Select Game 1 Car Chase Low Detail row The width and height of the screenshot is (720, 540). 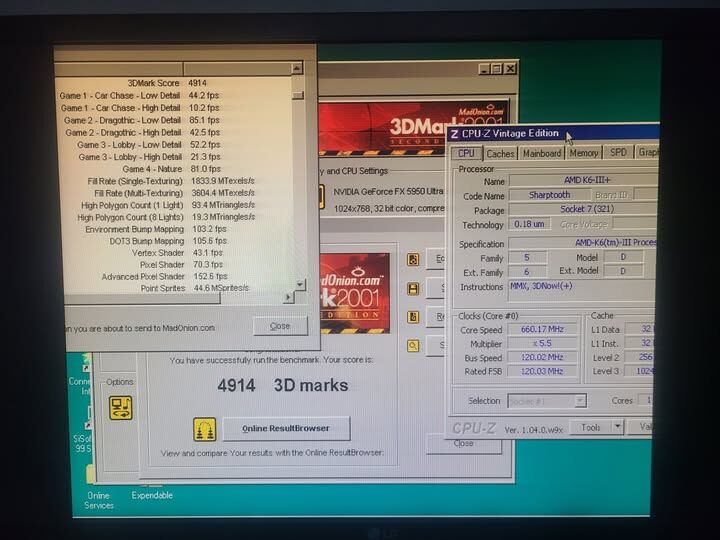pyautogui.click(x=173, y=96)
